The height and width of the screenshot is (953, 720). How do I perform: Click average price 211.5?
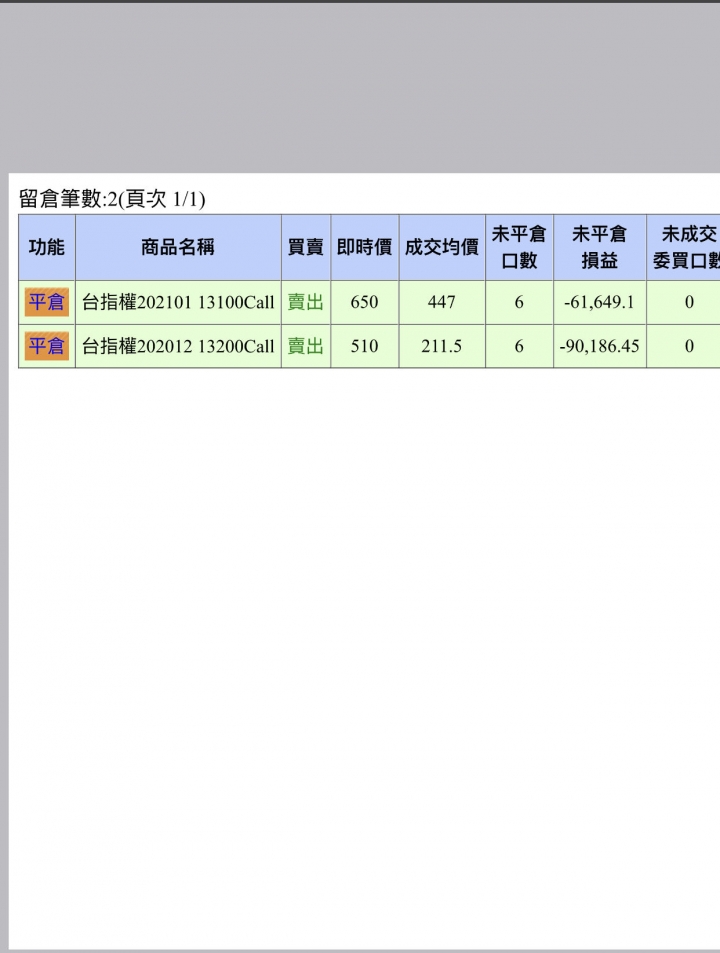[442, 346]
